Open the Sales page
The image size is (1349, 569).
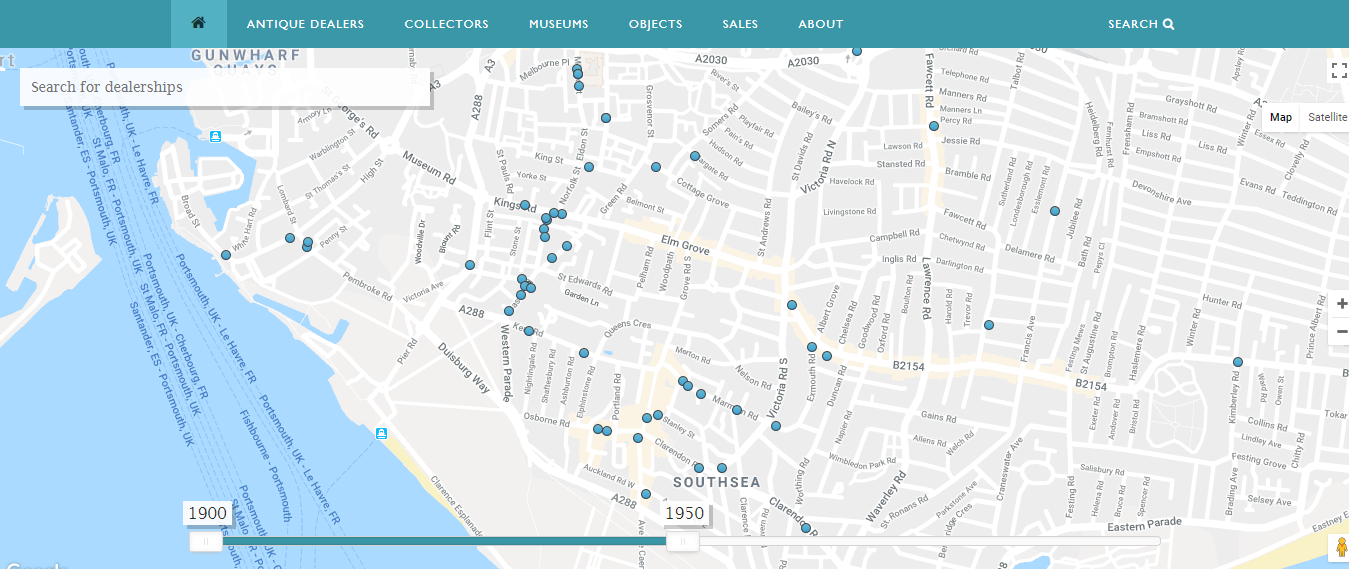tap(740, 24)
